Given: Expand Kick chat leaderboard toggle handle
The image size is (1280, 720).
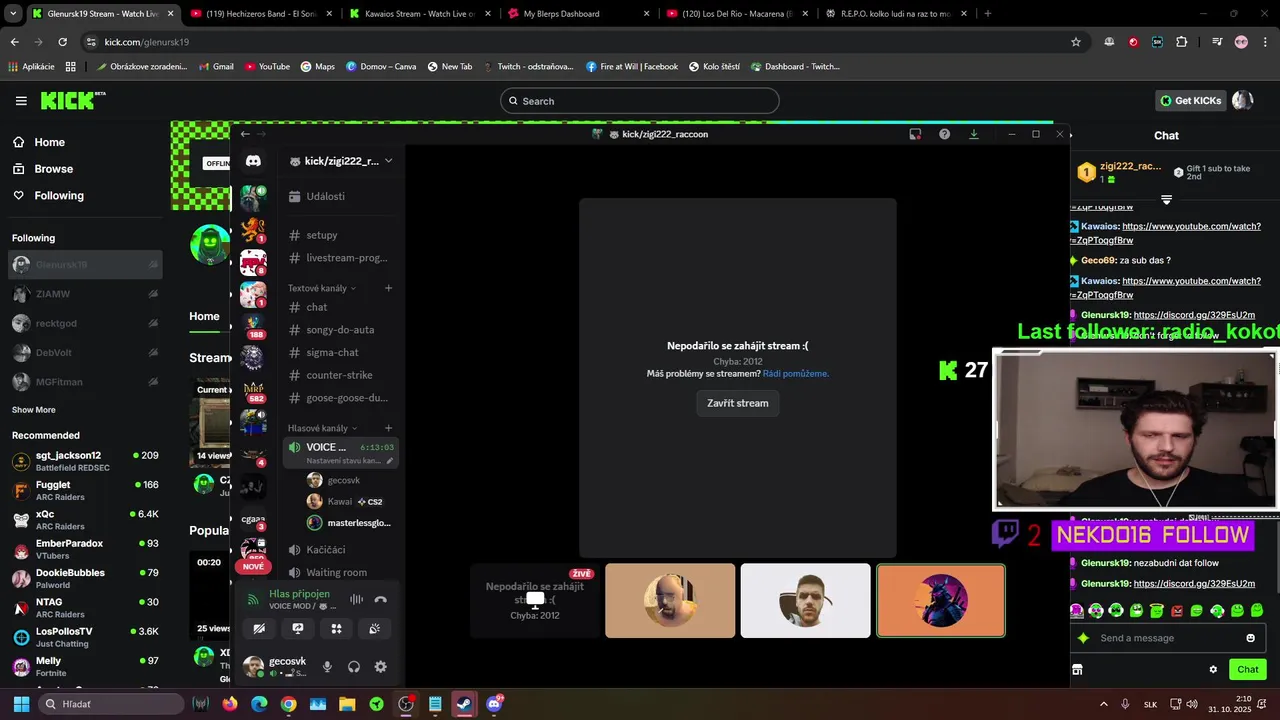Looking at the screenshot, I should (x=1166, y=200).
